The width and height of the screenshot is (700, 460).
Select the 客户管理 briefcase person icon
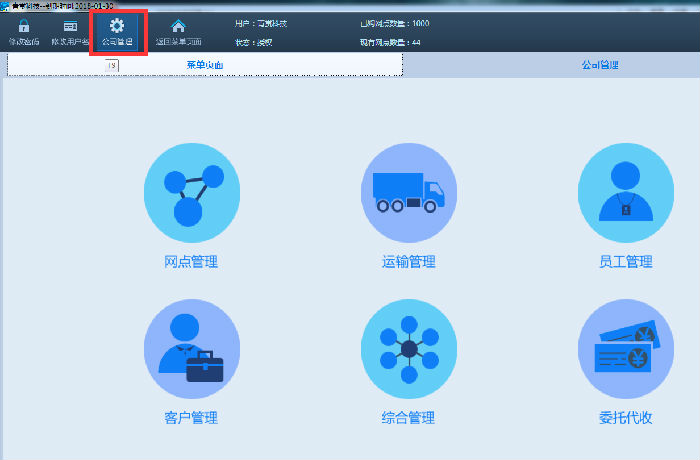[x=192, y=347]
